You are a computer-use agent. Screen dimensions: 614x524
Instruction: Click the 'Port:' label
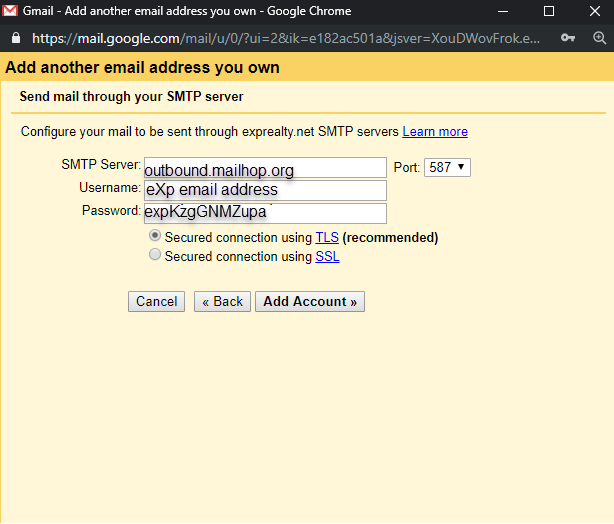click(407, 168)
